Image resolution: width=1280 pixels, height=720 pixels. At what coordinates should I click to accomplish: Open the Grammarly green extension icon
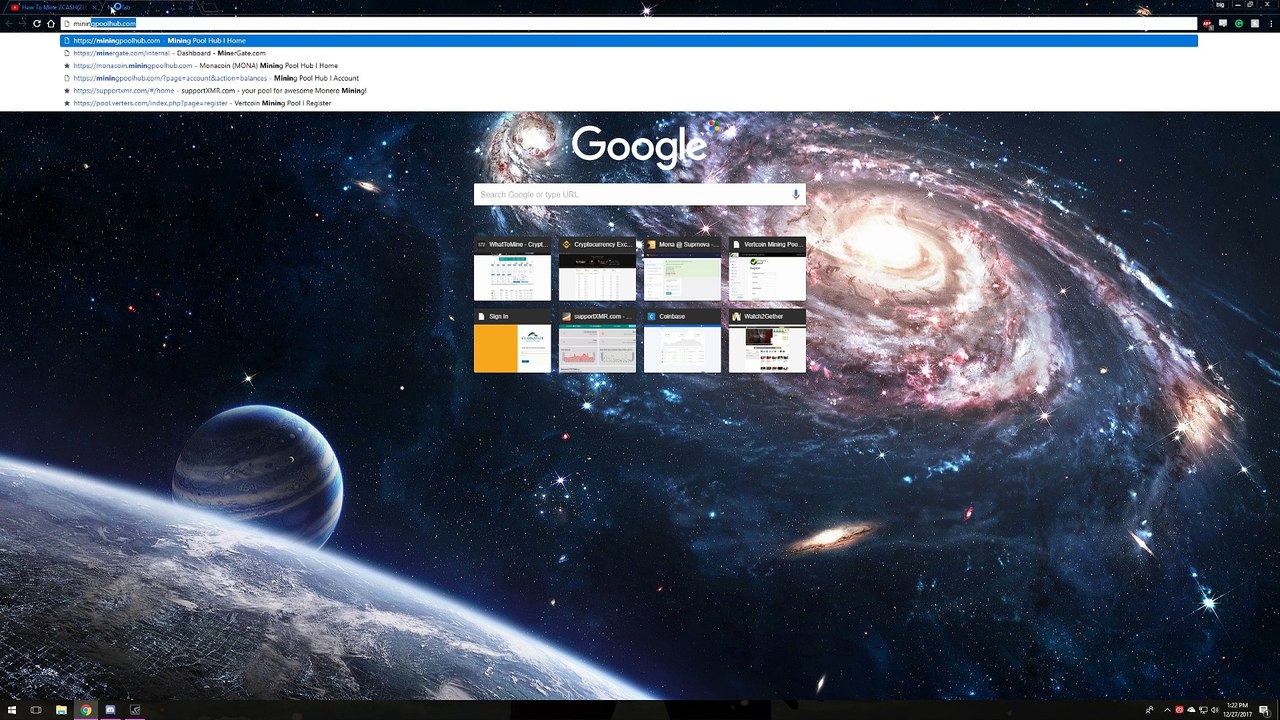pyautogui.click(x=1239, y=23)
